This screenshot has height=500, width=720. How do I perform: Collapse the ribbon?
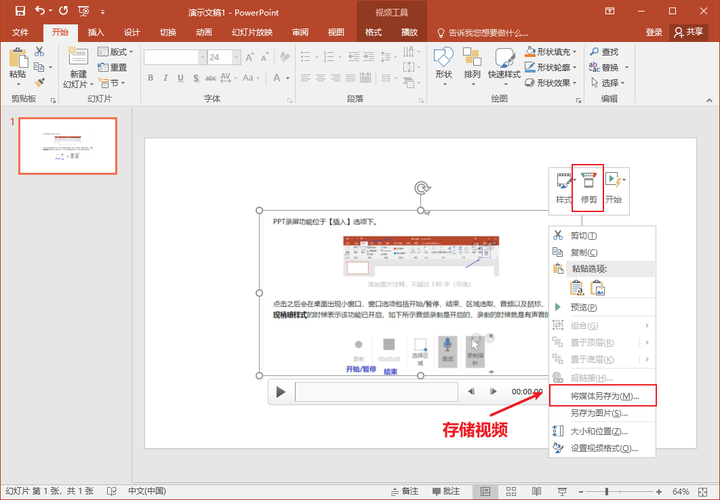click(709, 100)
